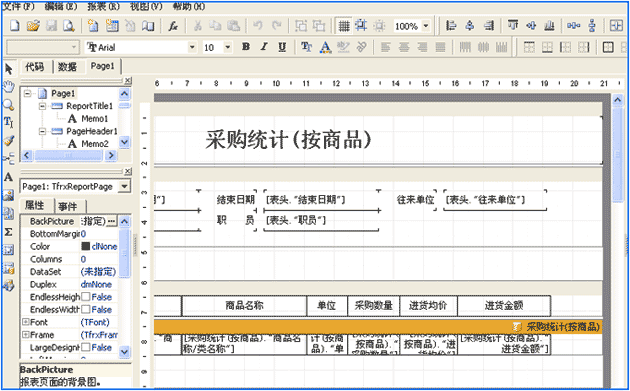This screenshot has width=630, height=391.
Task: Open the 文件(F) menu
Action: 19,6
